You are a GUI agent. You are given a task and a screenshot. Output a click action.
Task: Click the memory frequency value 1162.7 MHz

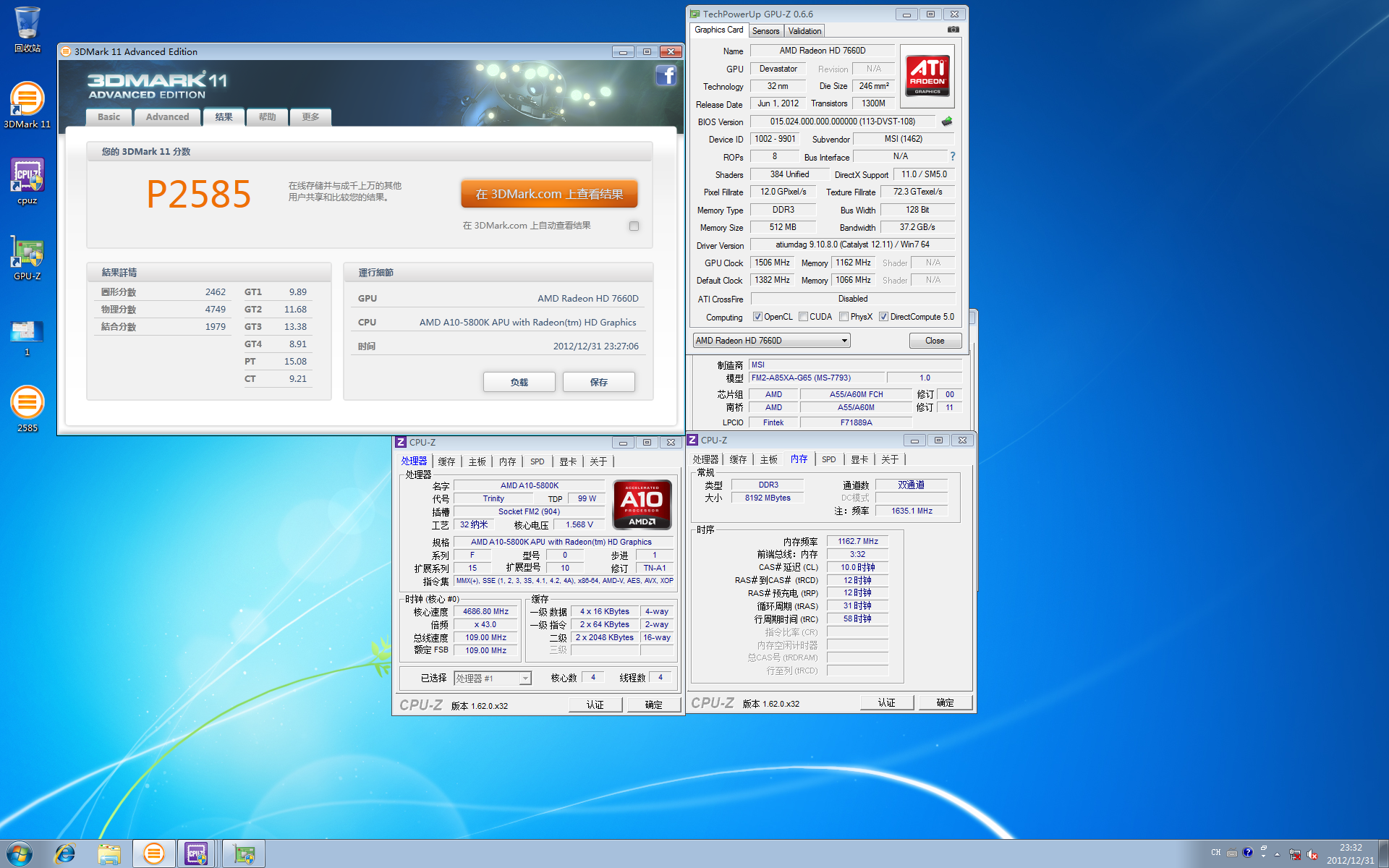857,541
